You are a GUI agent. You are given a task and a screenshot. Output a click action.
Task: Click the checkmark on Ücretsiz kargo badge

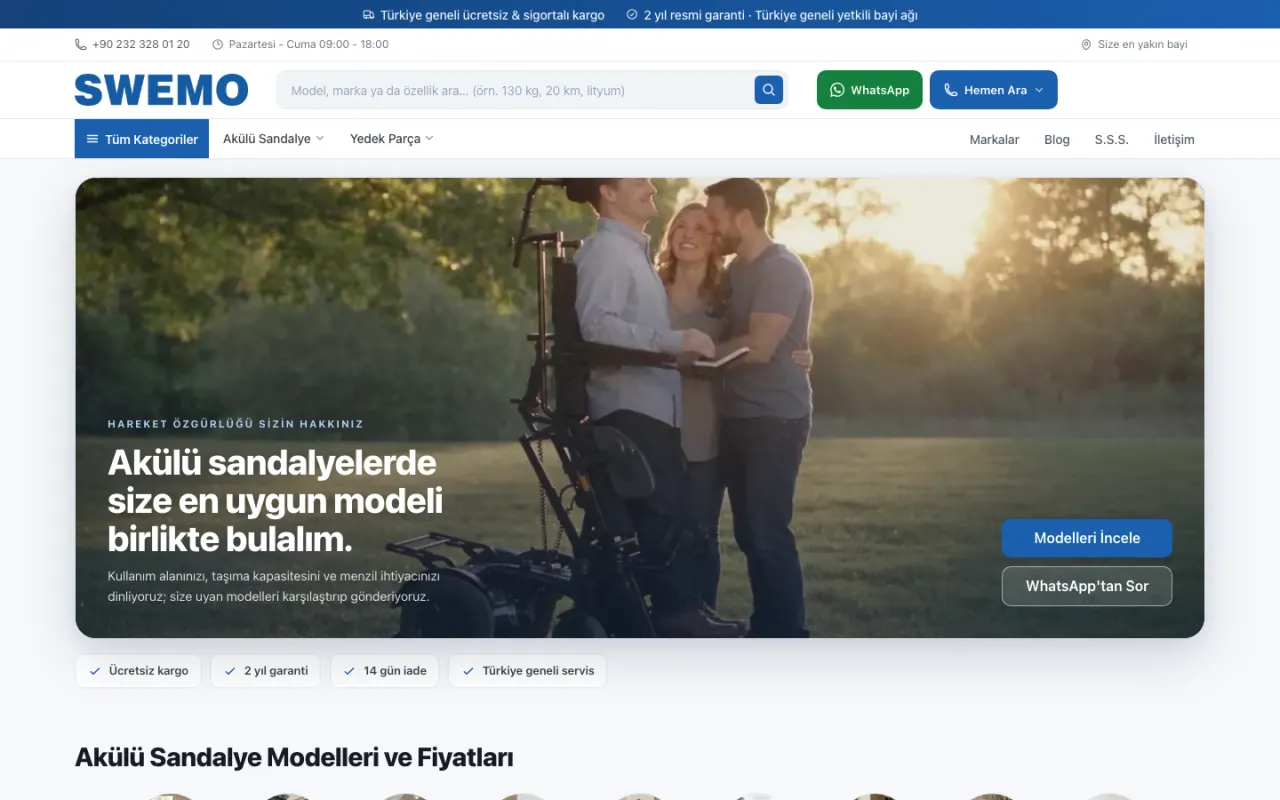(x=95, y=671)
